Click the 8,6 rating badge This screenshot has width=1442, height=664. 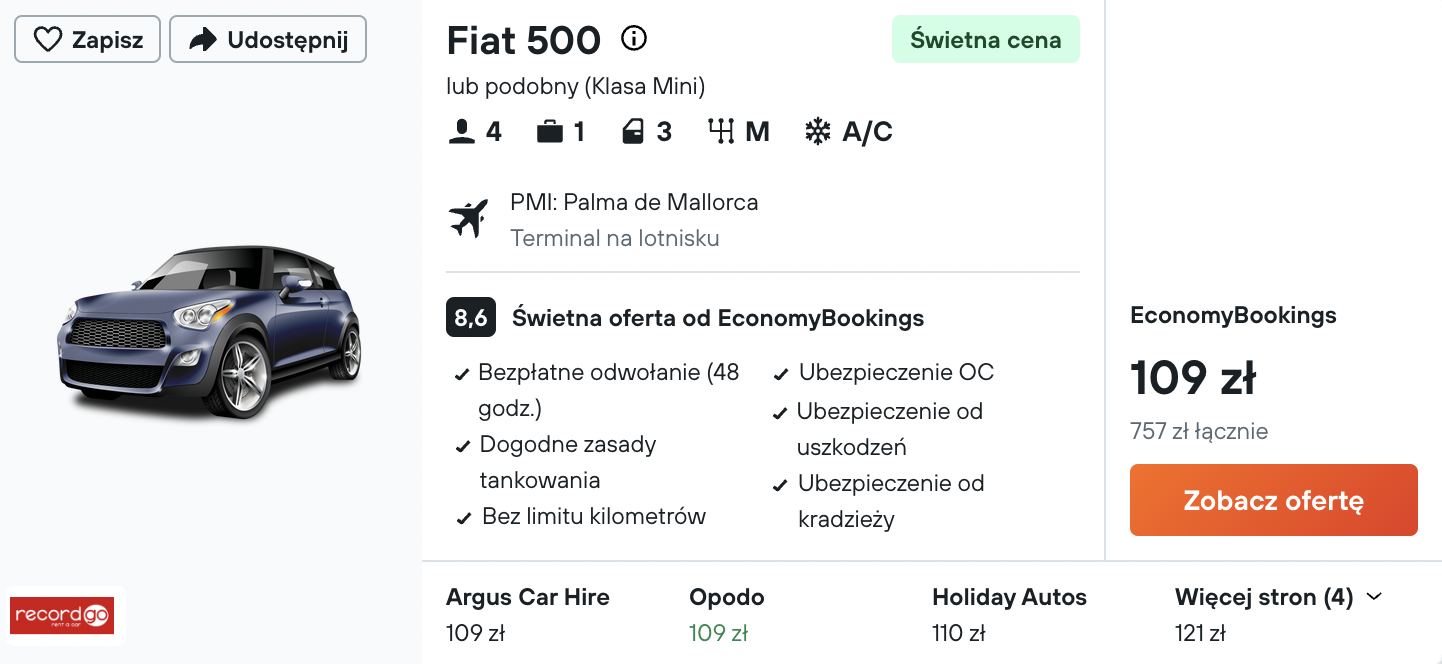pos(471,318)
